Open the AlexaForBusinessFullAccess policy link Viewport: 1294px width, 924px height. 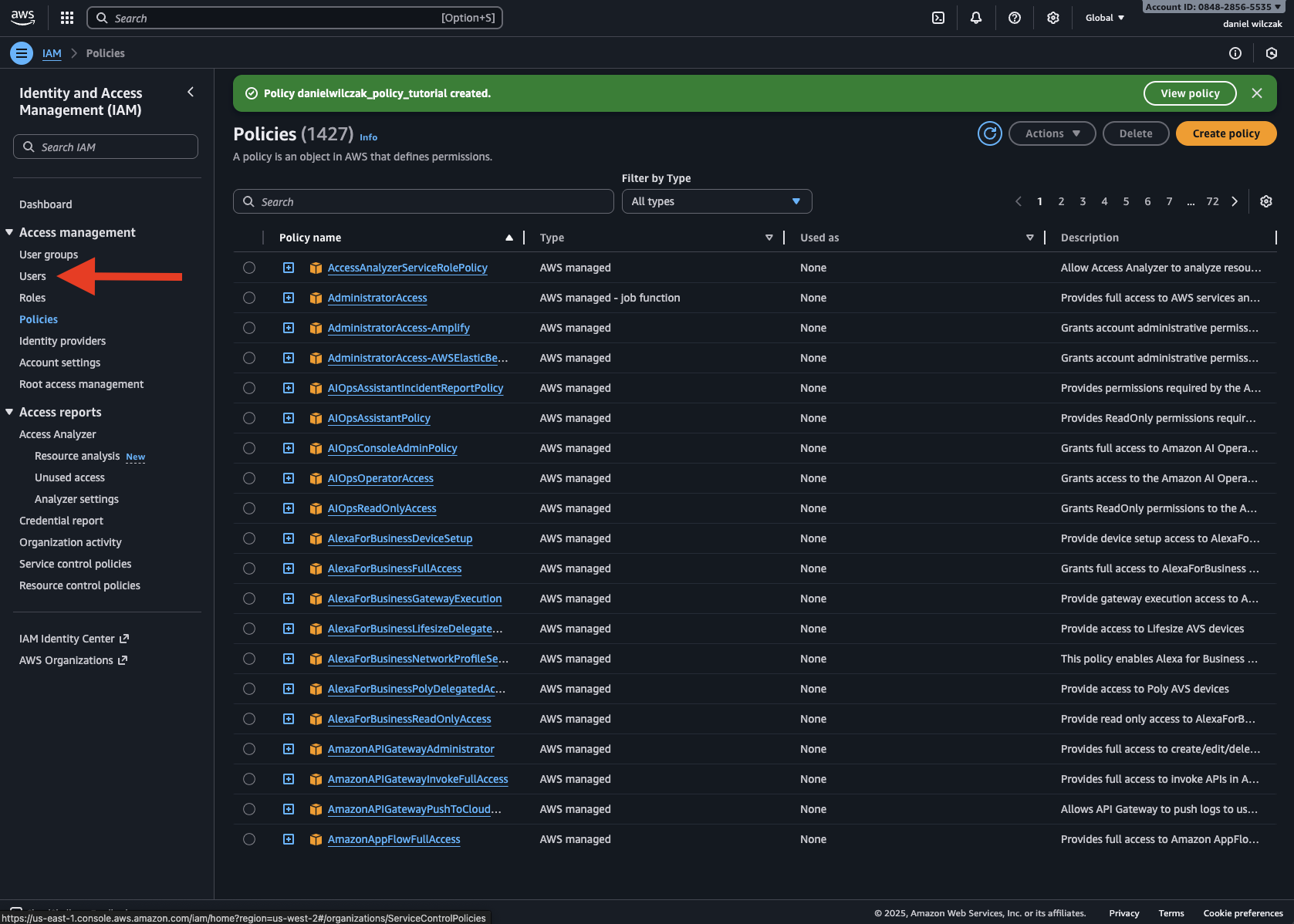[x=394, y=568]
